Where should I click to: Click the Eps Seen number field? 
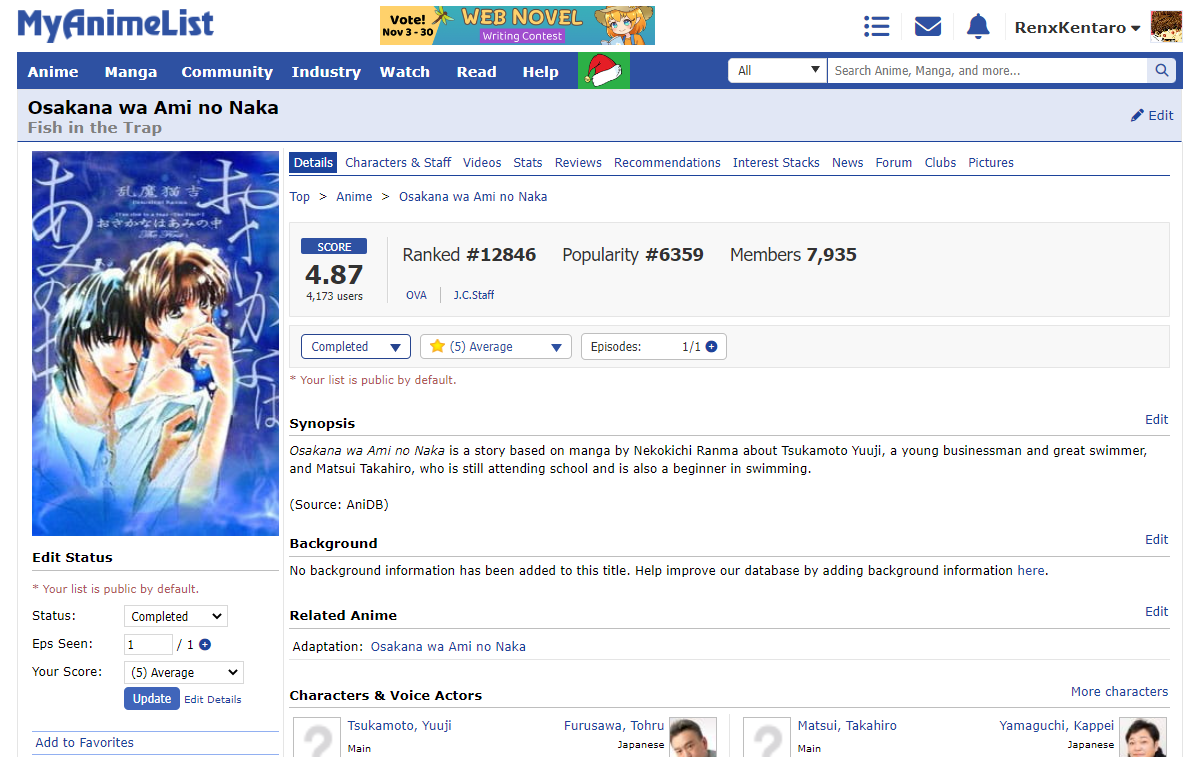[148, 645]
